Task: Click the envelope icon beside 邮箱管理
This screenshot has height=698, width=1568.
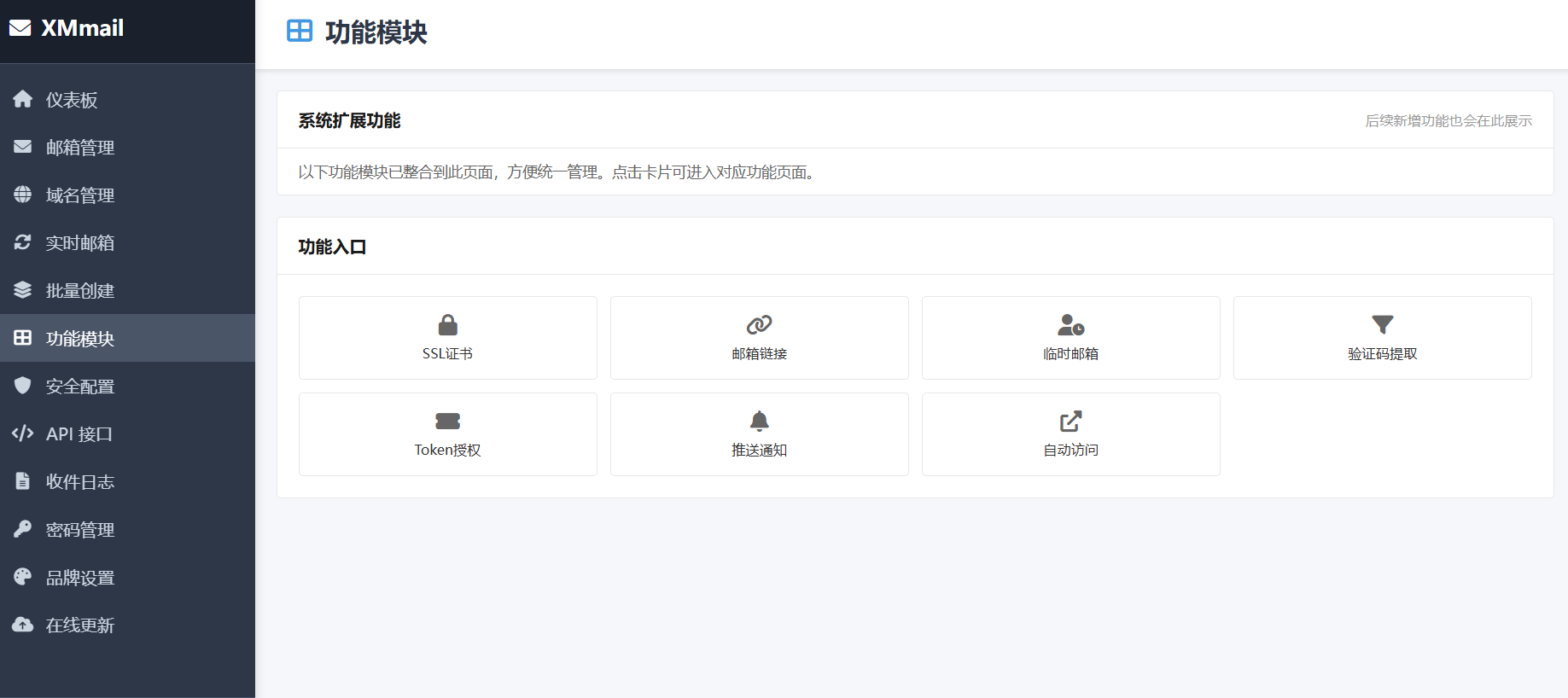Action: pyautogui.click(x=23, y=147)
